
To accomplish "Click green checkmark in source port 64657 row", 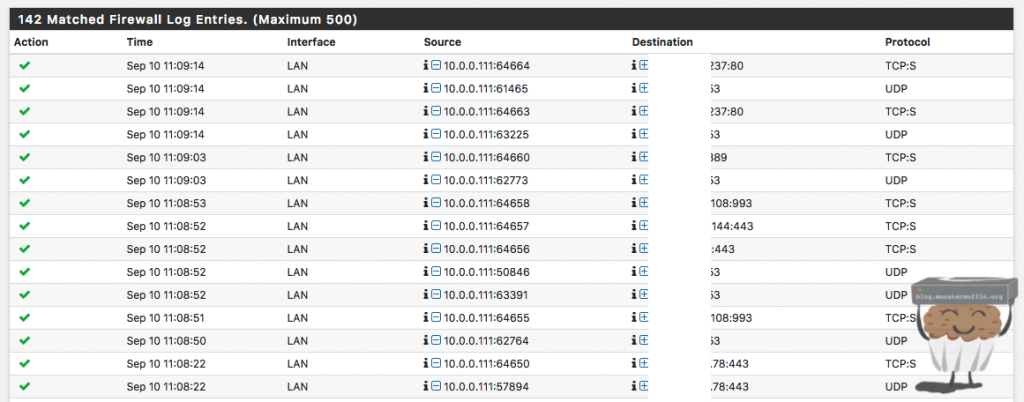I will pos(24,226).
